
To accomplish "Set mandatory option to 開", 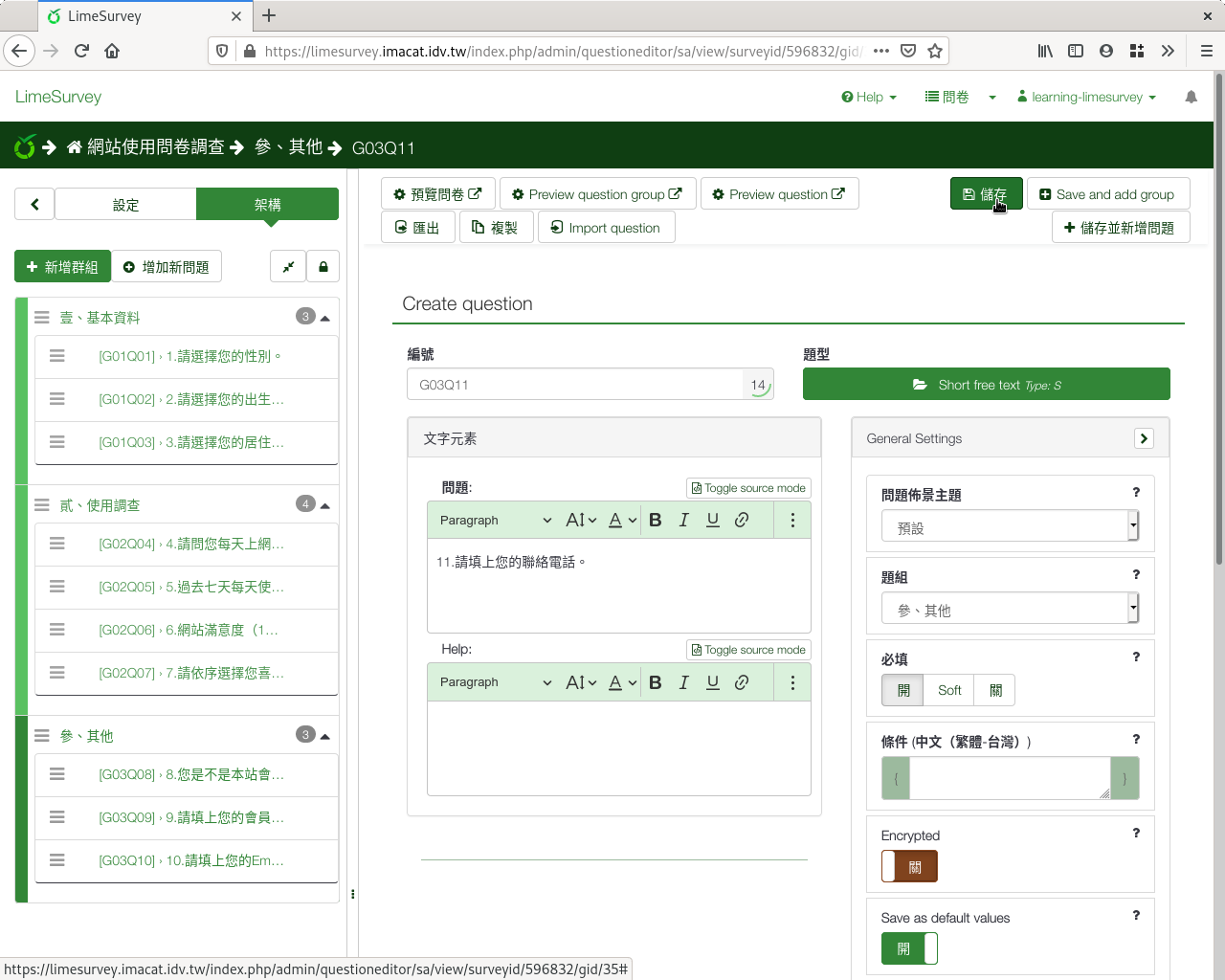I will [902, 690].
